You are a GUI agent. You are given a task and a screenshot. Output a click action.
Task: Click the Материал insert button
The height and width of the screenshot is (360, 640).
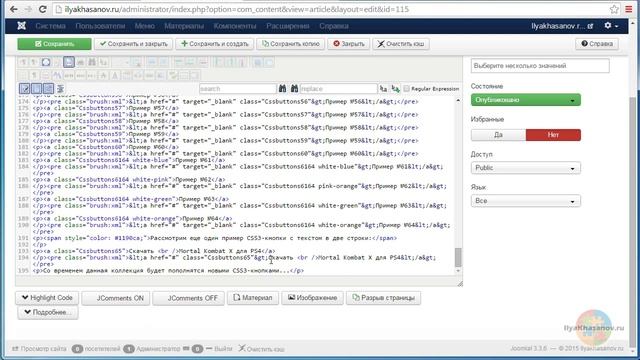click(253, 298)
